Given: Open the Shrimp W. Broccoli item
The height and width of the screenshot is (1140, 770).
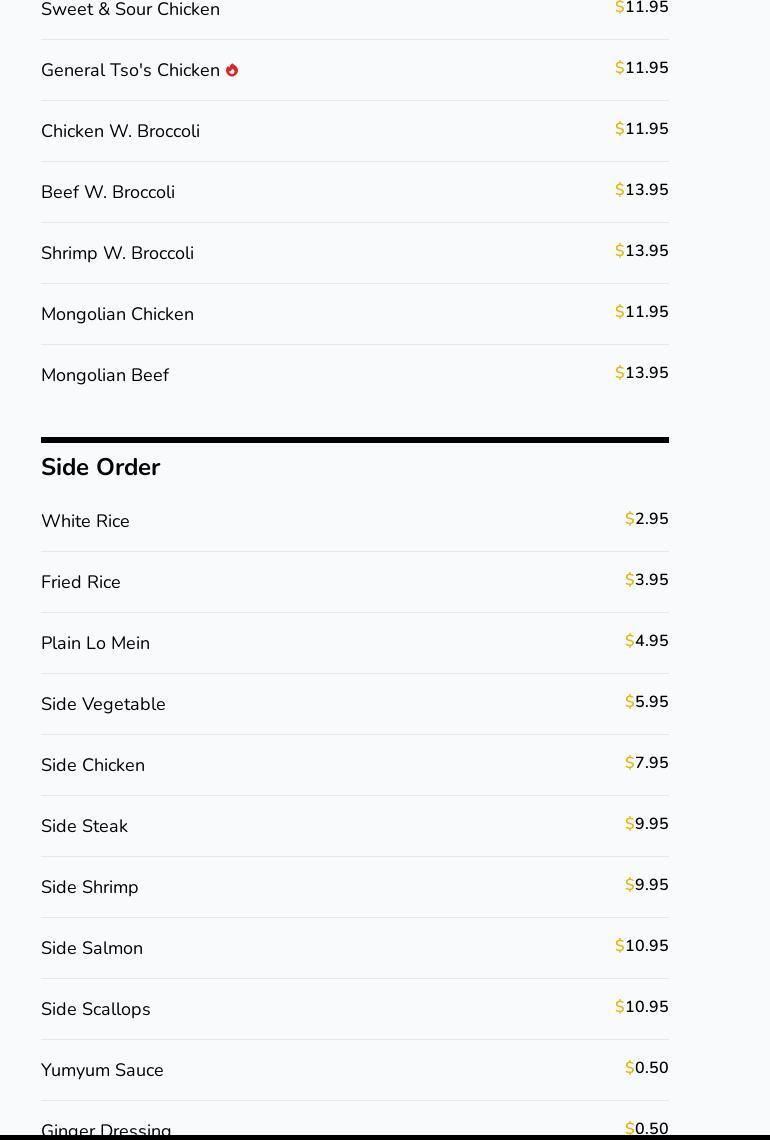Looking at the screenshot, I should [355, 253].
